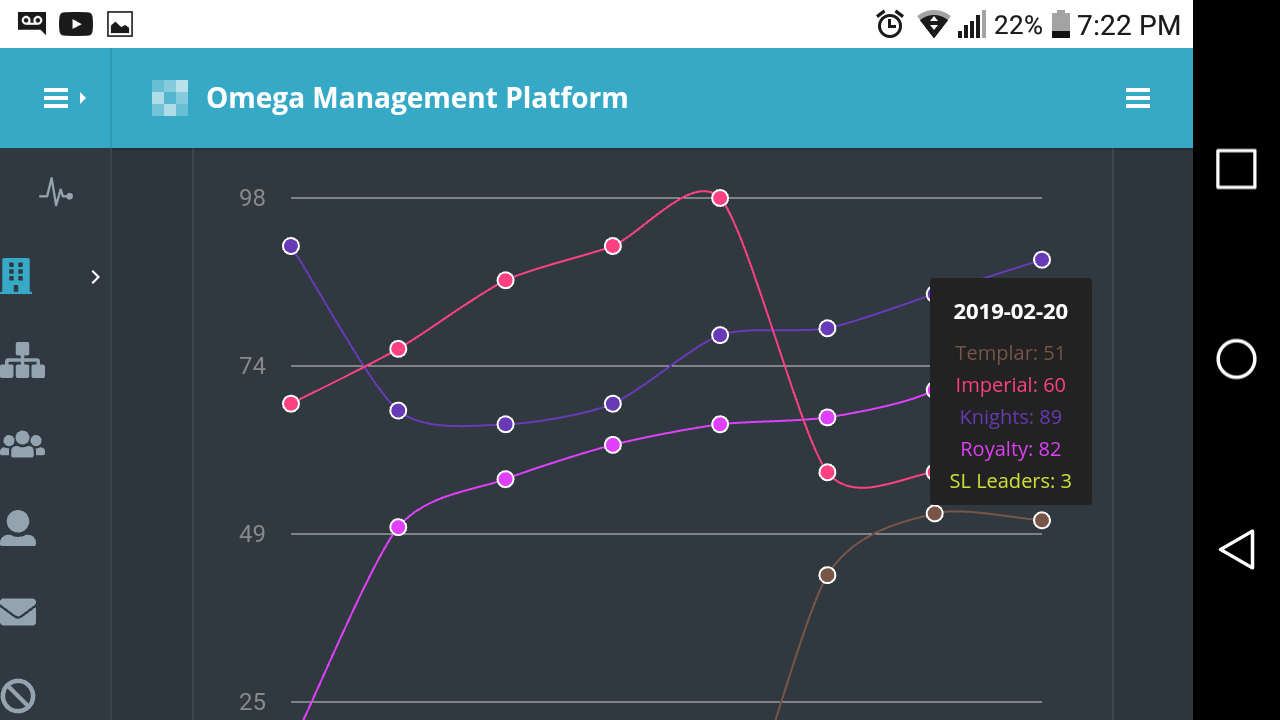This screenshot has width=1280, height=720.
Task: Select the single user profile icon
Action: point(18,528)
